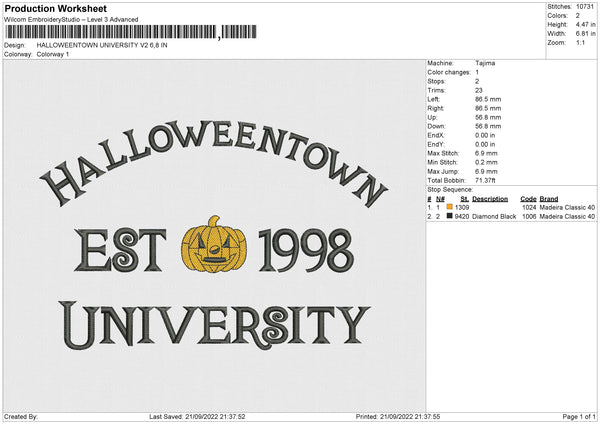Click the 'Code' column header
This screenshot has height=424, width=600.
[528, 199]
